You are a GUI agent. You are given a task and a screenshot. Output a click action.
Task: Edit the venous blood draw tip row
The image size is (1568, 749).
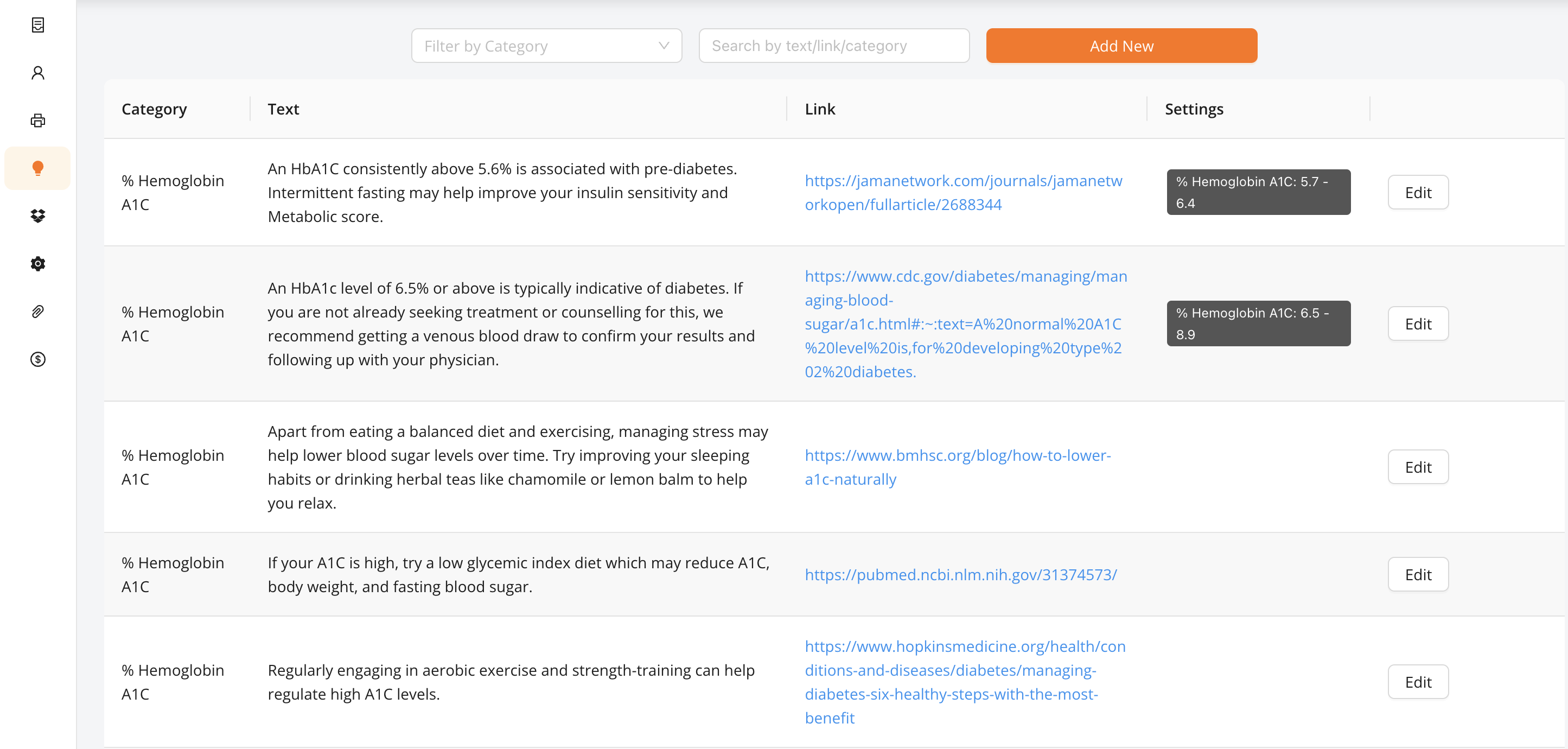(x=1418, y=324)
